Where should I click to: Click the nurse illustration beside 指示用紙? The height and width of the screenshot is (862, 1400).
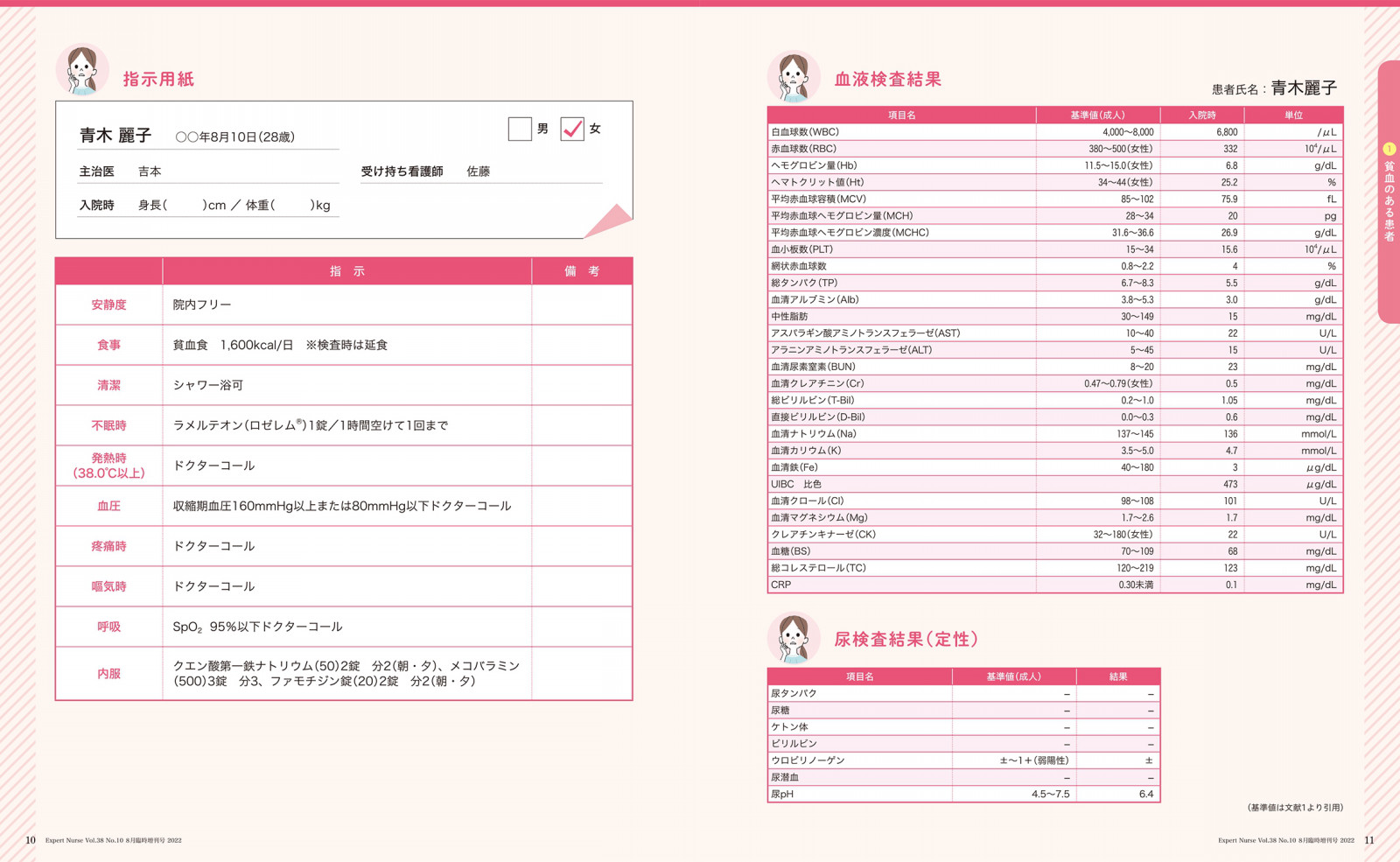click(82, 70)
